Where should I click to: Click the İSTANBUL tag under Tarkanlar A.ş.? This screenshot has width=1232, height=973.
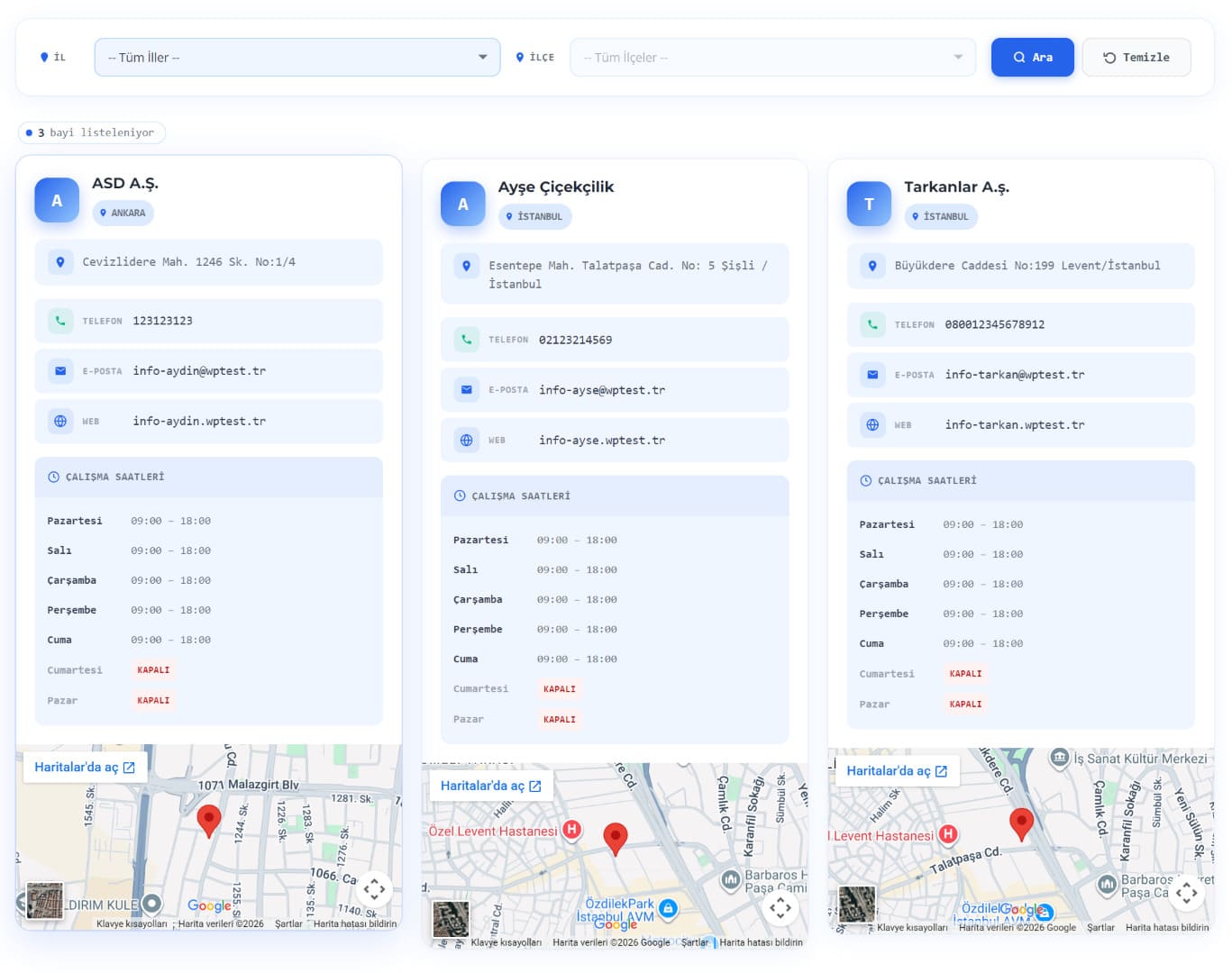(x=940, y=217)
